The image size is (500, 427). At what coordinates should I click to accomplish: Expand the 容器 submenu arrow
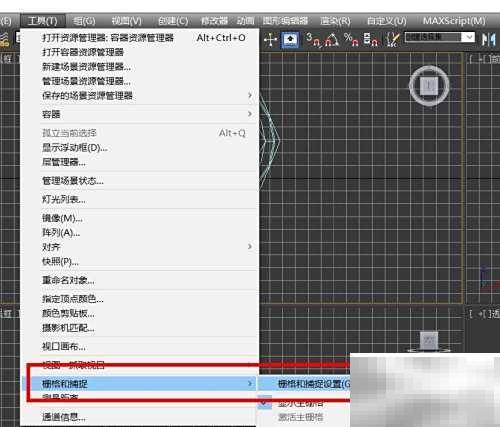[250, 114]
